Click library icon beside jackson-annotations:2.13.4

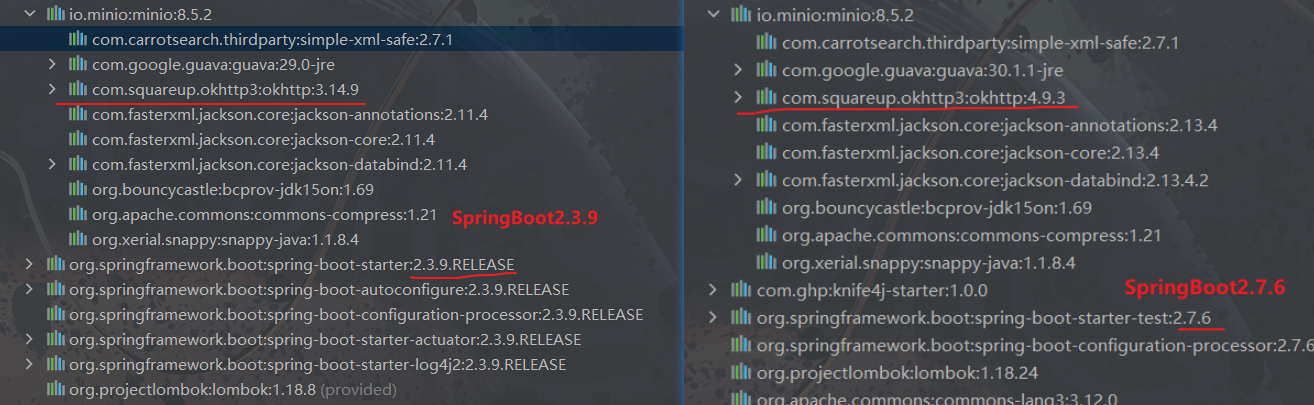point(765,126)
